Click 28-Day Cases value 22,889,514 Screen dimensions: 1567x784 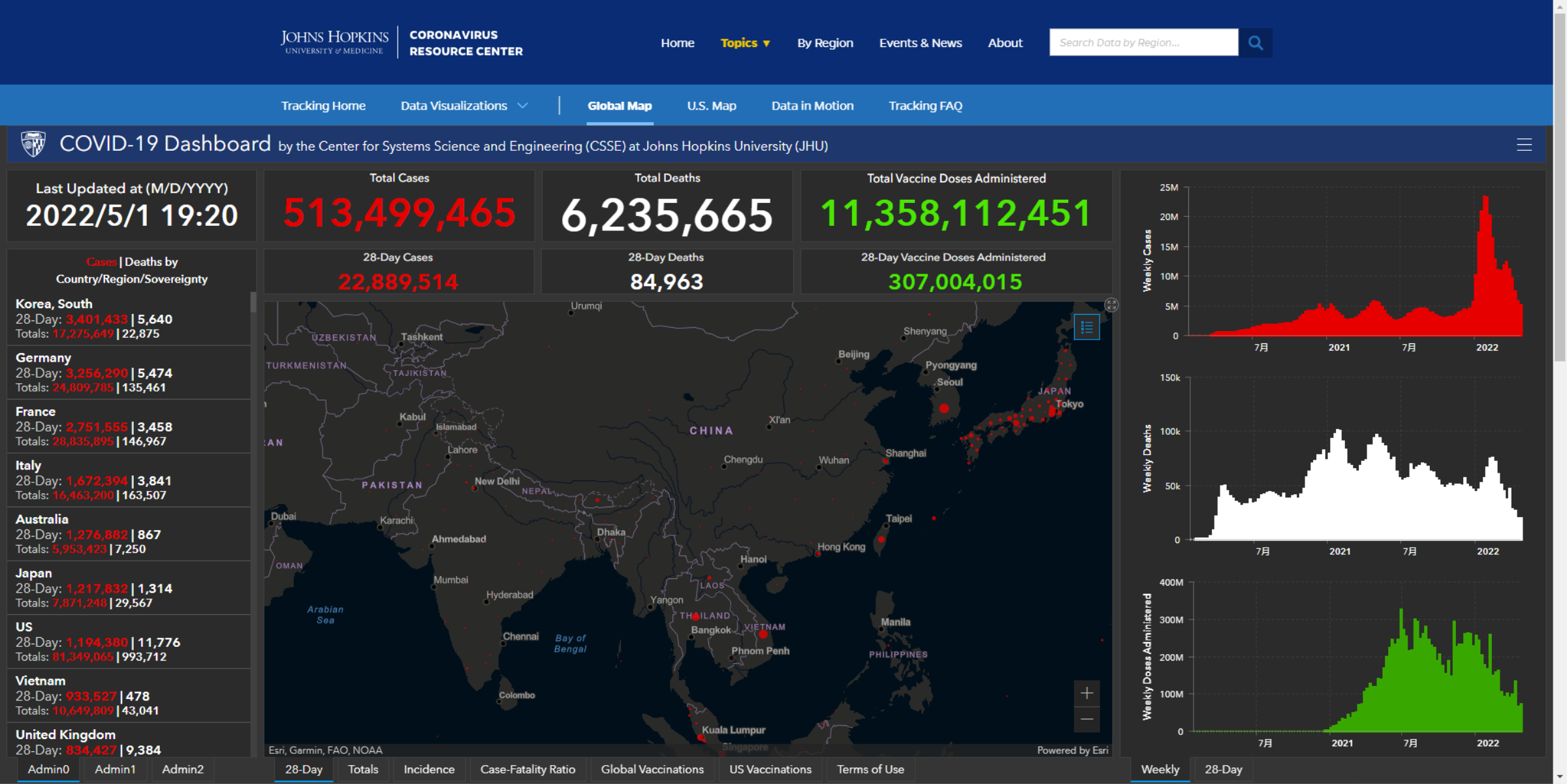click(x=398, y=282)
